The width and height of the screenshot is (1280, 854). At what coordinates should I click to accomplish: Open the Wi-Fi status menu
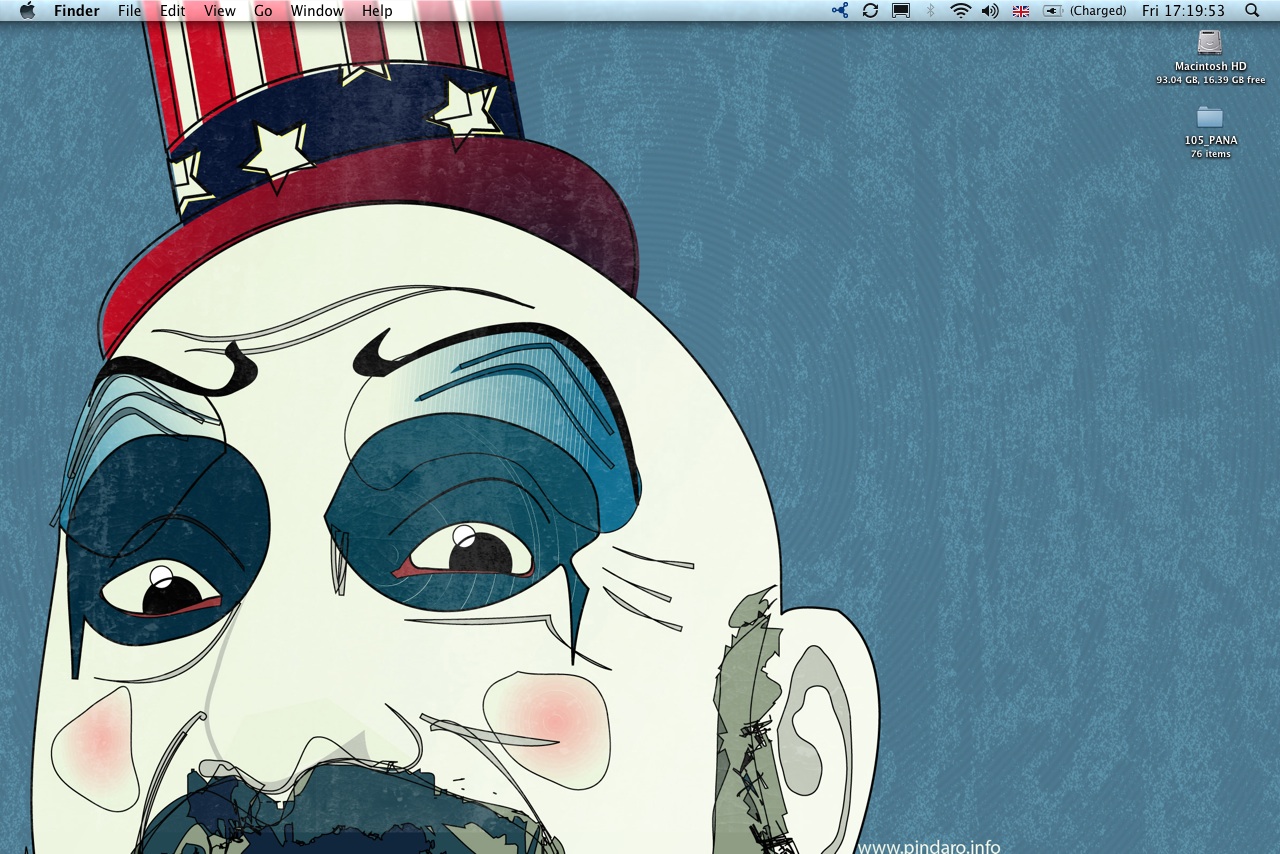point(960,10)
